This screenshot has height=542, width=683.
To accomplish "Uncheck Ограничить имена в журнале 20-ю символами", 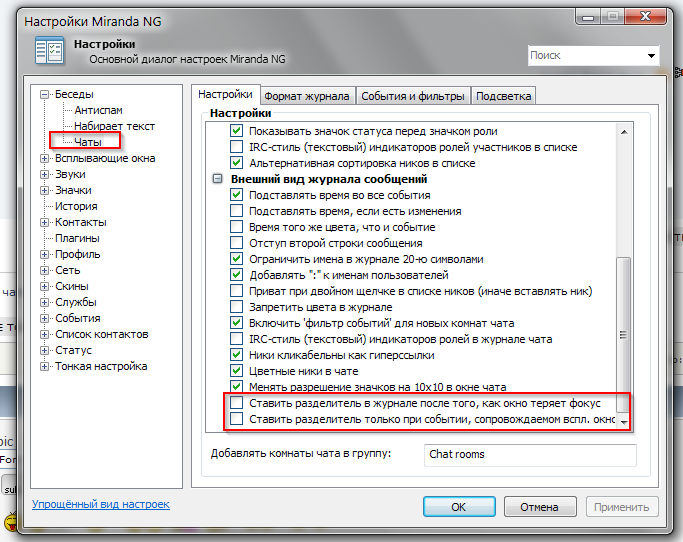I will click(237, 259).
